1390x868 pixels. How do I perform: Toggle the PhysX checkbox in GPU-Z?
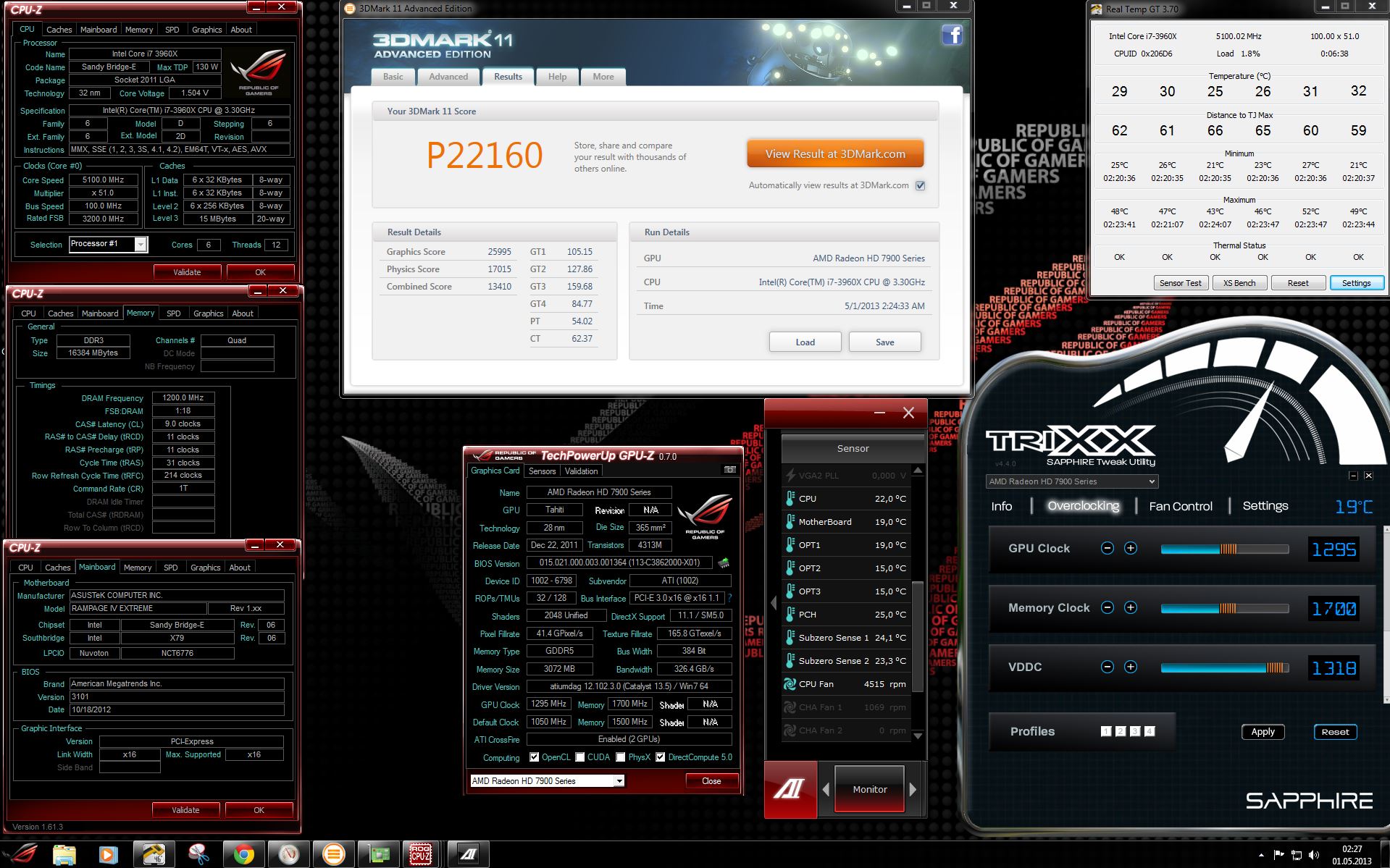620,757
